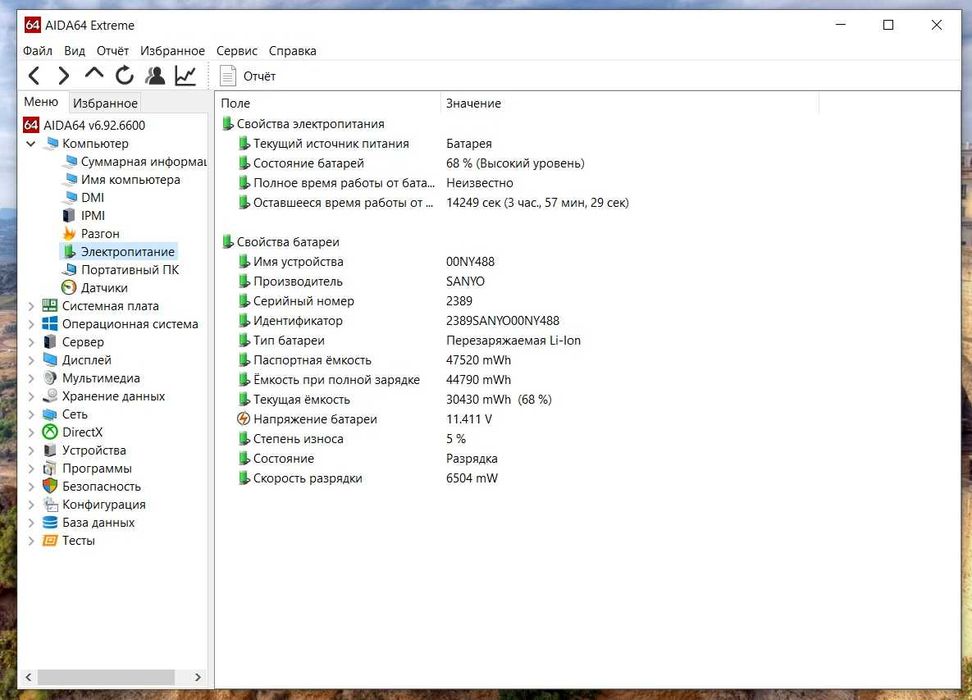The image size is (972, 700).
Task: Click the sidebar horizontal scrollbar left arrow
Action: (28, 677)
